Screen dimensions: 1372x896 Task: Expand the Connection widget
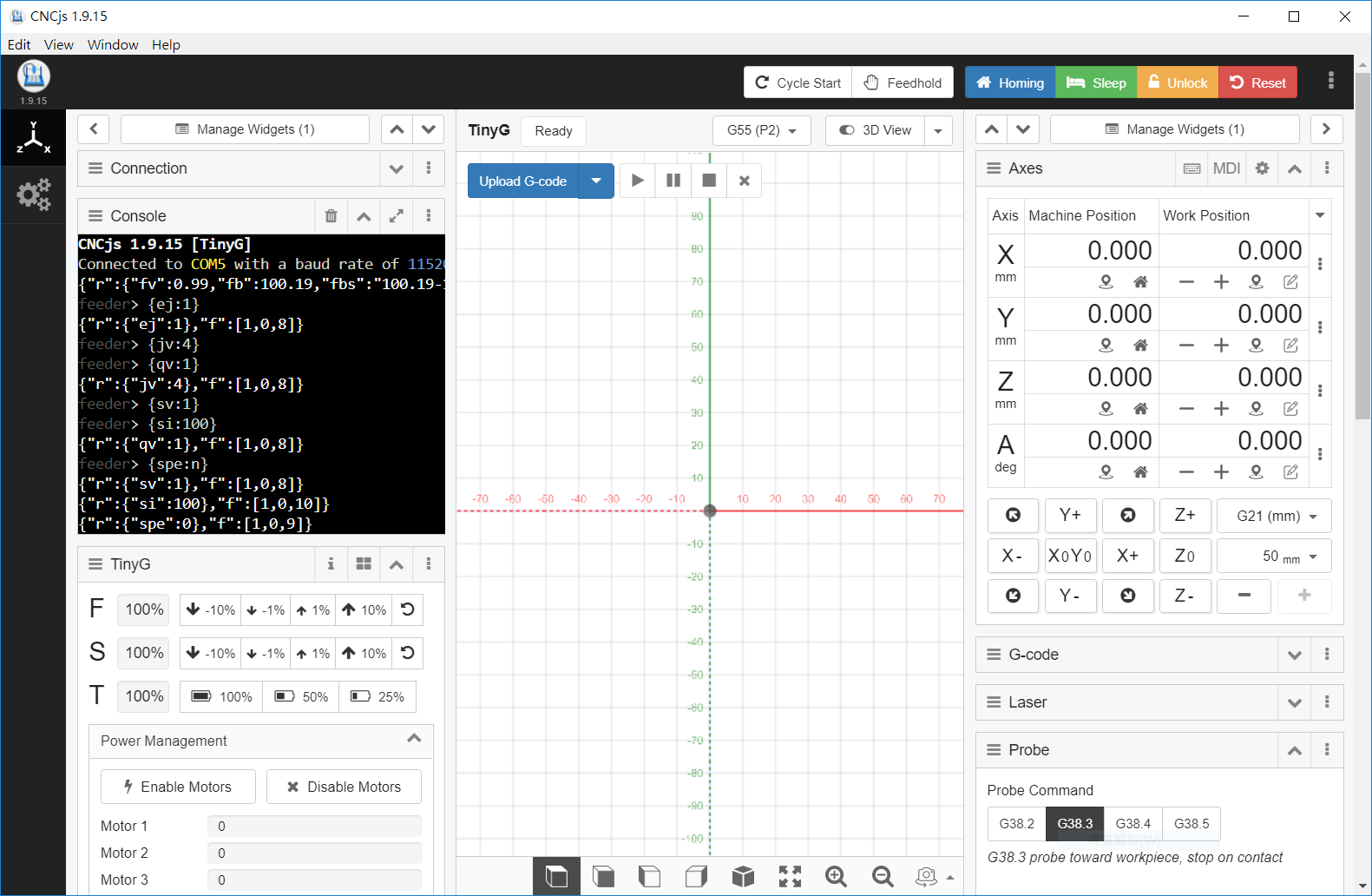coord(397,168)
